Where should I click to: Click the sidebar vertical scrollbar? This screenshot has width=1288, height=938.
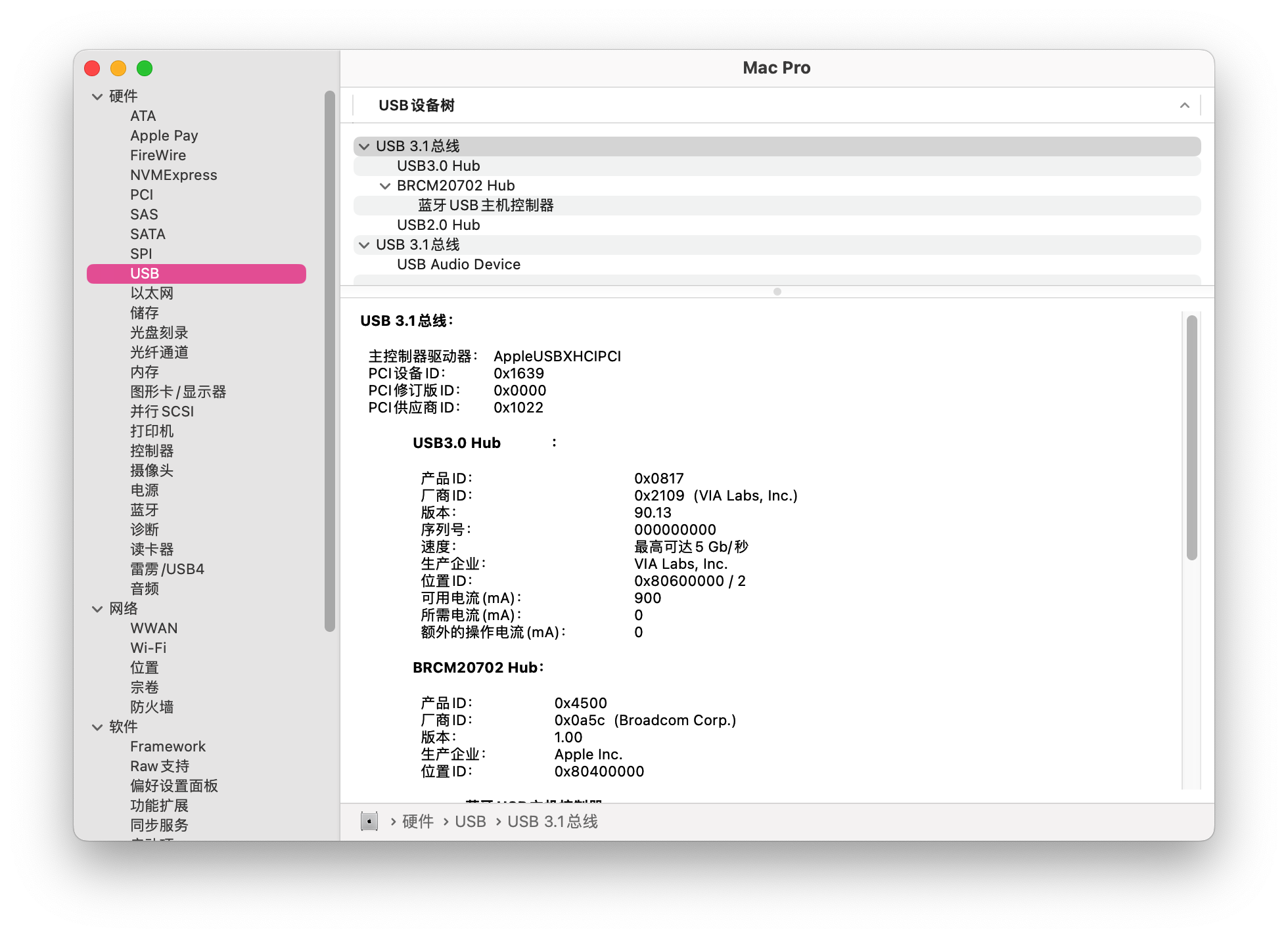pos(330,361)
